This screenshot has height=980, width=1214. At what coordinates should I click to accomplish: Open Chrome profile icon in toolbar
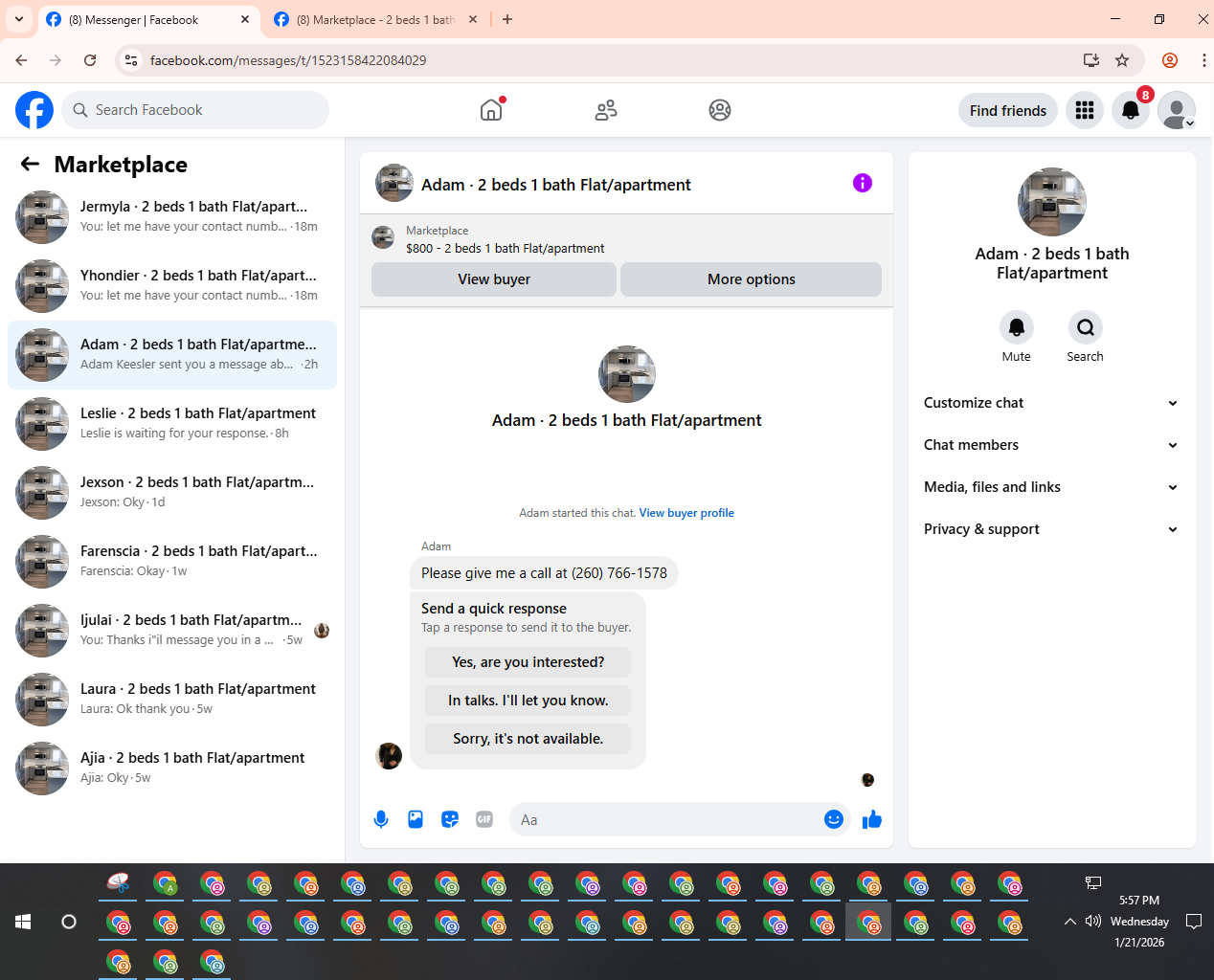click(x=1170, y=60)
